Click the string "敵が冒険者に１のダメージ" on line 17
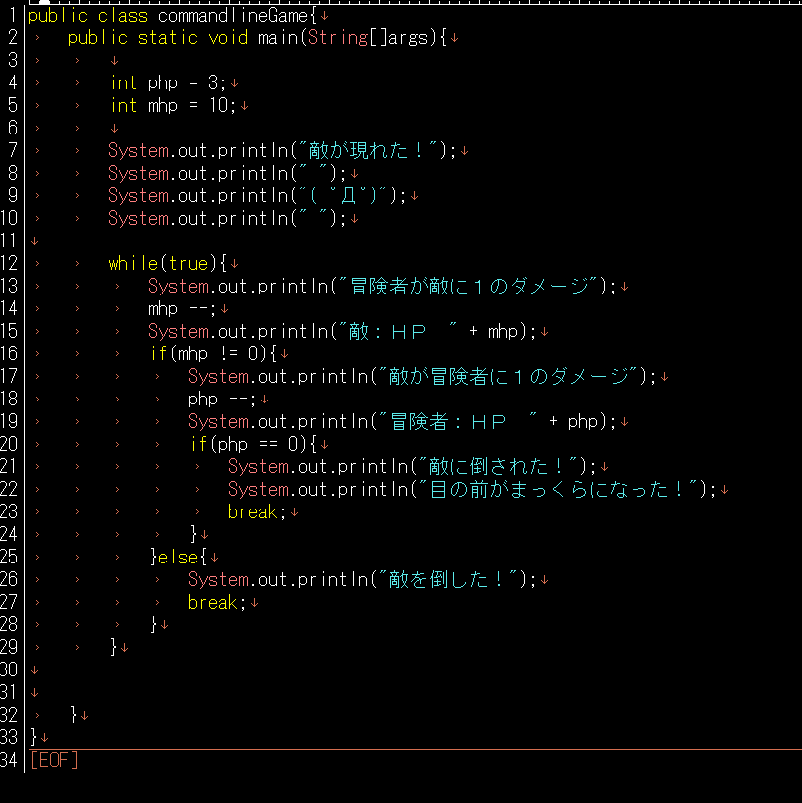 pos(508,376)
